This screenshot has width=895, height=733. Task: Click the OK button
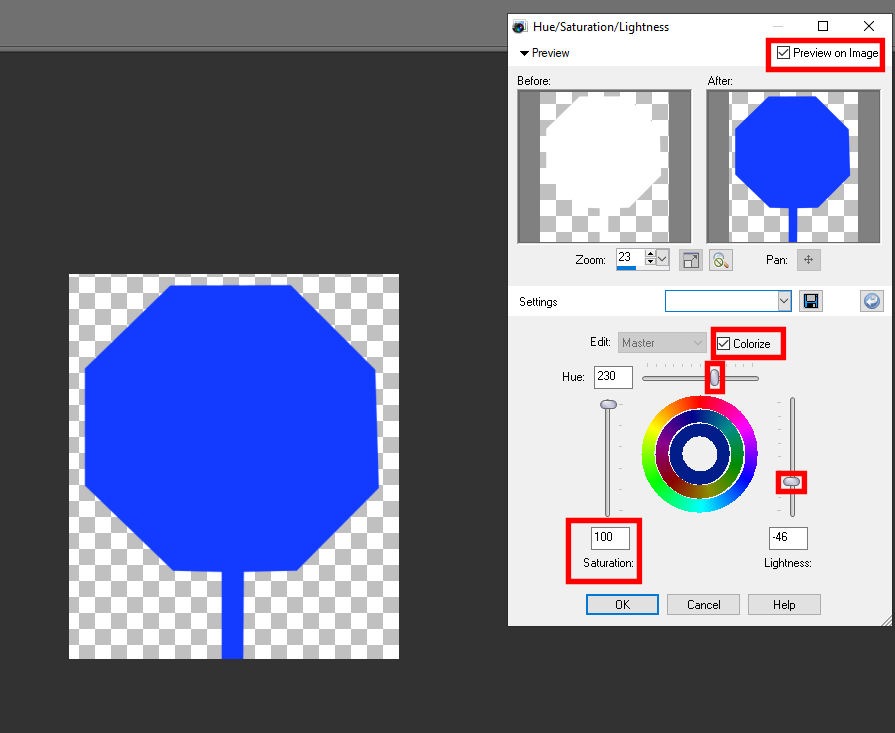click(x=622, y=605)
